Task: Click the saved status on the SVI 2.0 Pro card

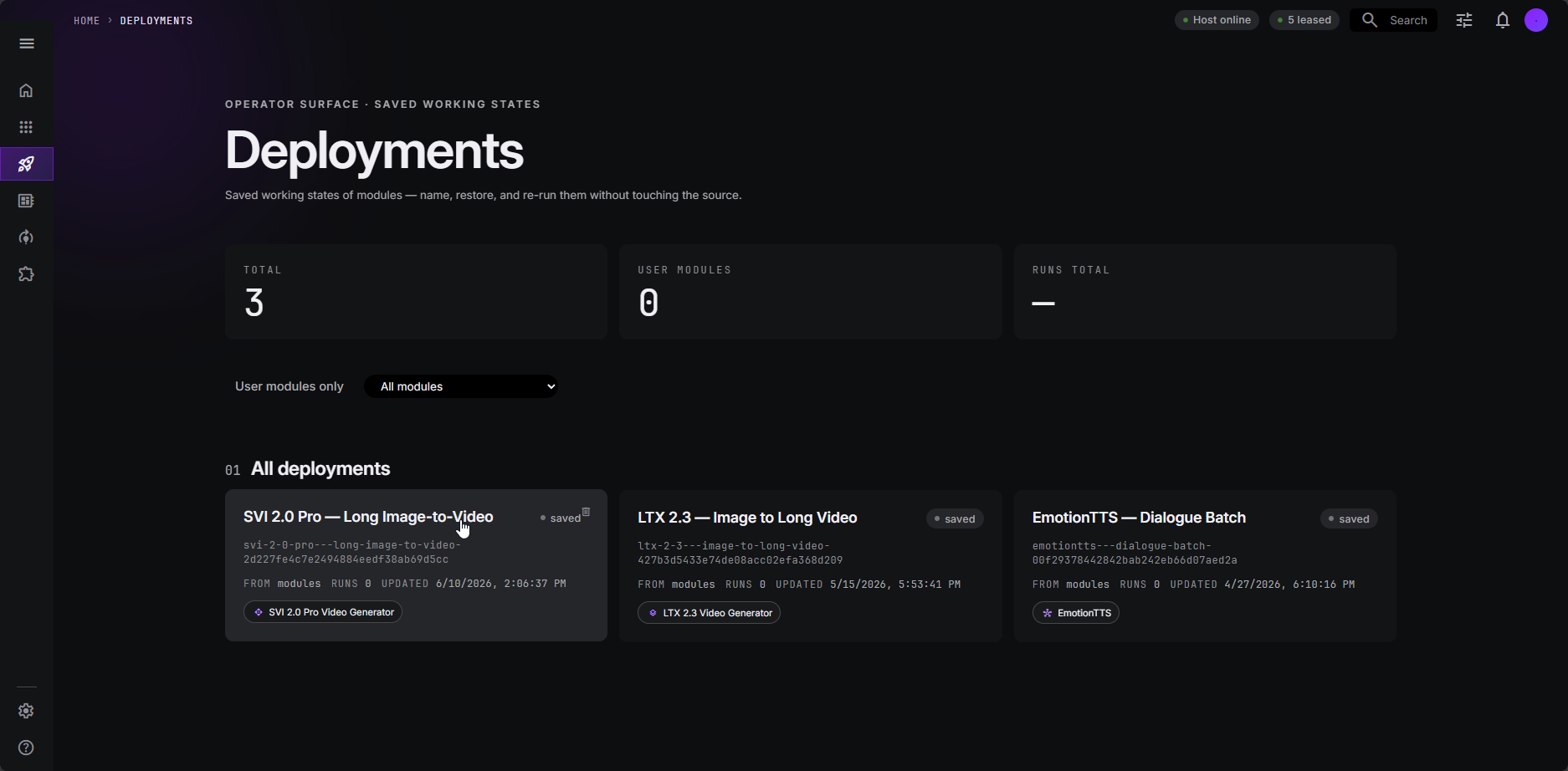Action: (560, 518)
